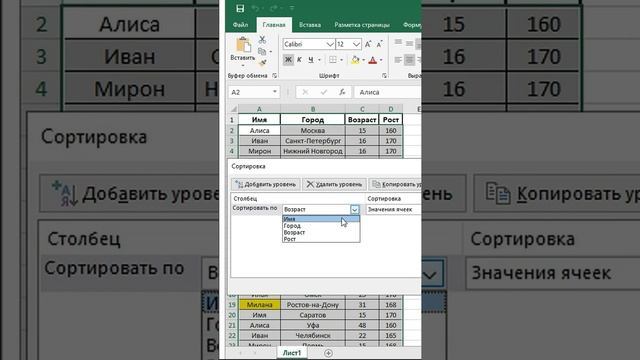Open the Font Color dropdown arrow
Viewport: 640px width, 360px height.
point(381,60)
